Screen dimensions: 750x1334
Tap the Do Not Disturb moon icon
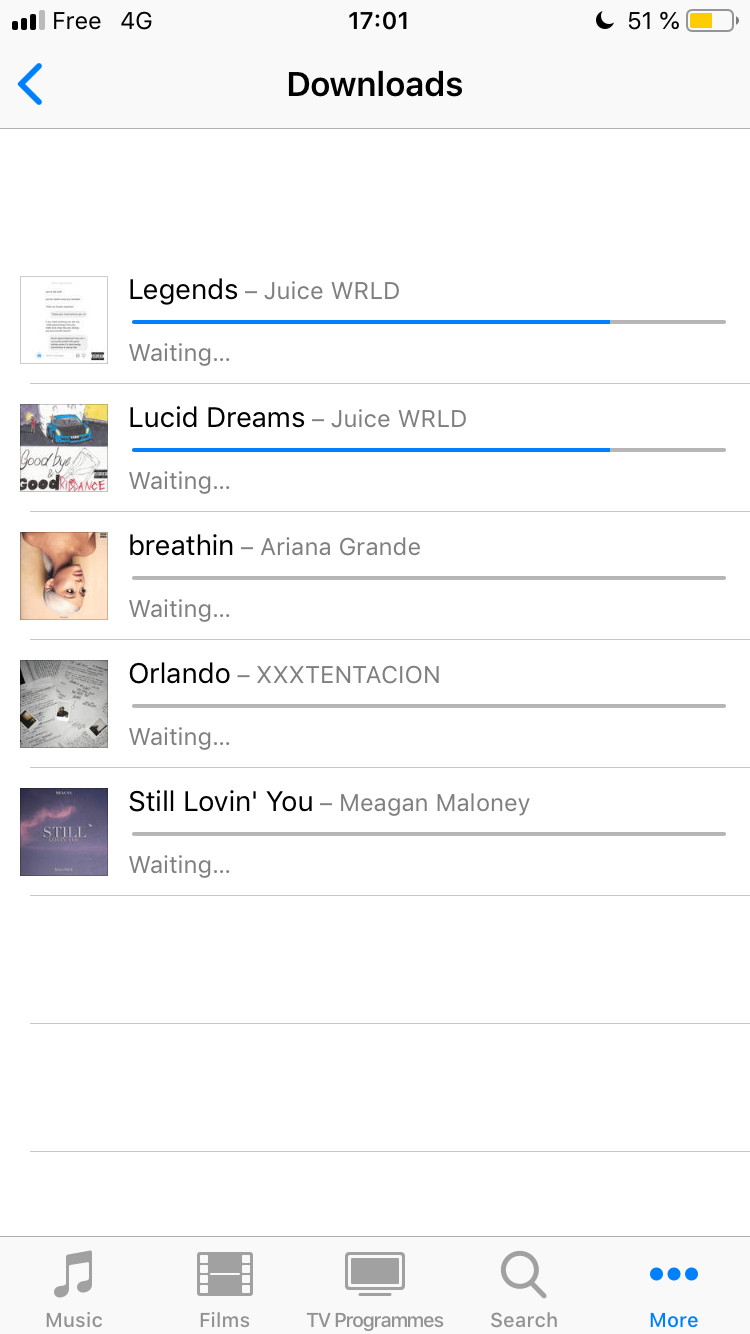tap(604, 21)
